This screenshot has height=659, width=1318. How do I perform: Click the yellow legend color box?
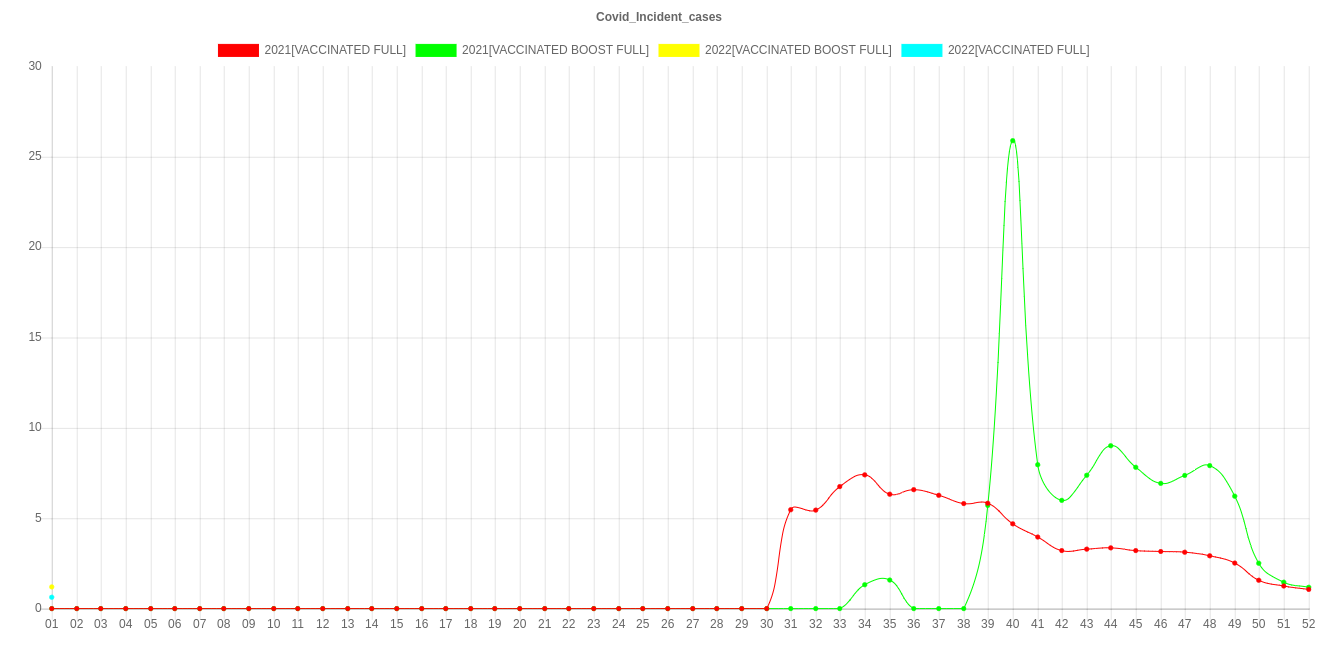click(678, 50)
